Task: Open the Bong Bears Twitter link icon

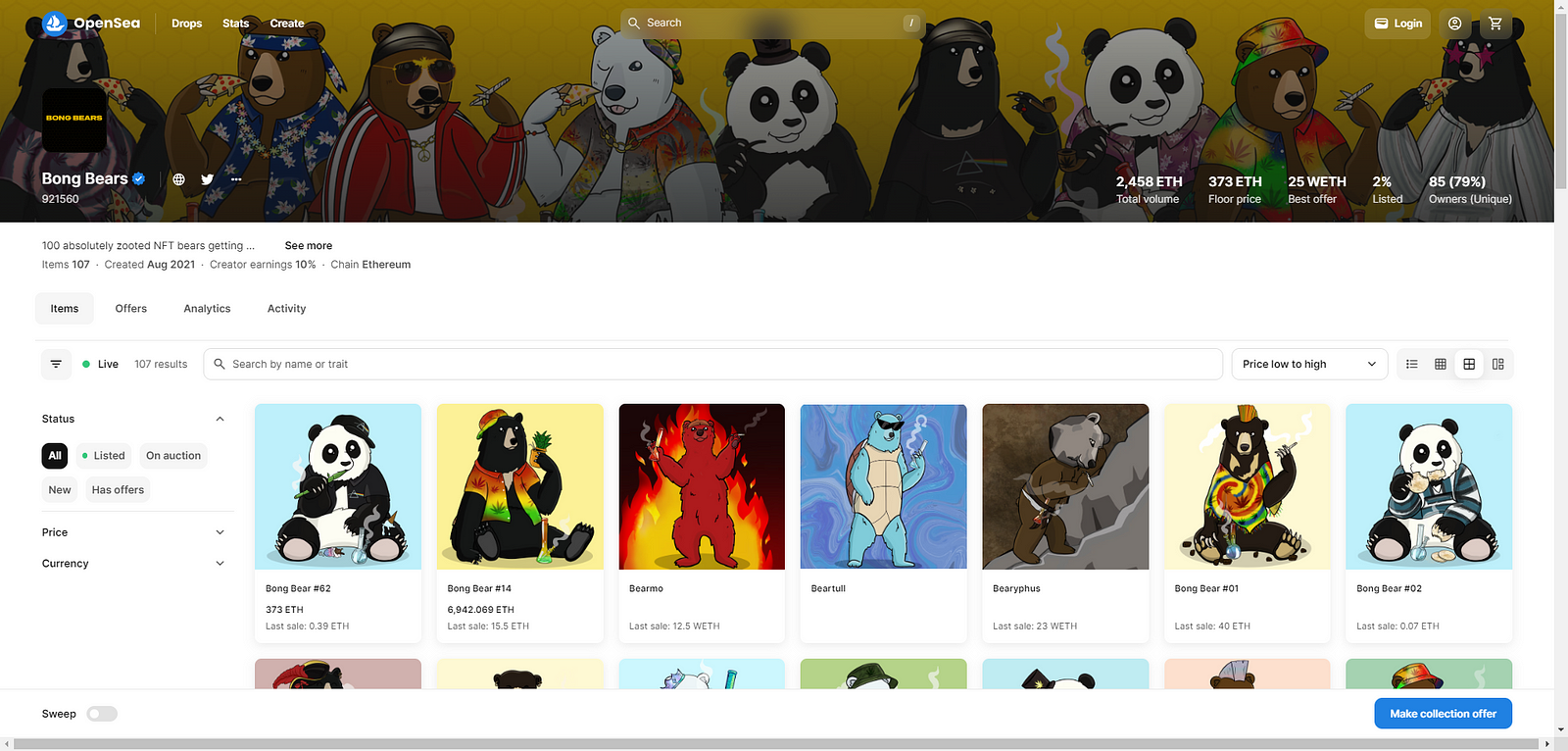Action: pos(207,179)
